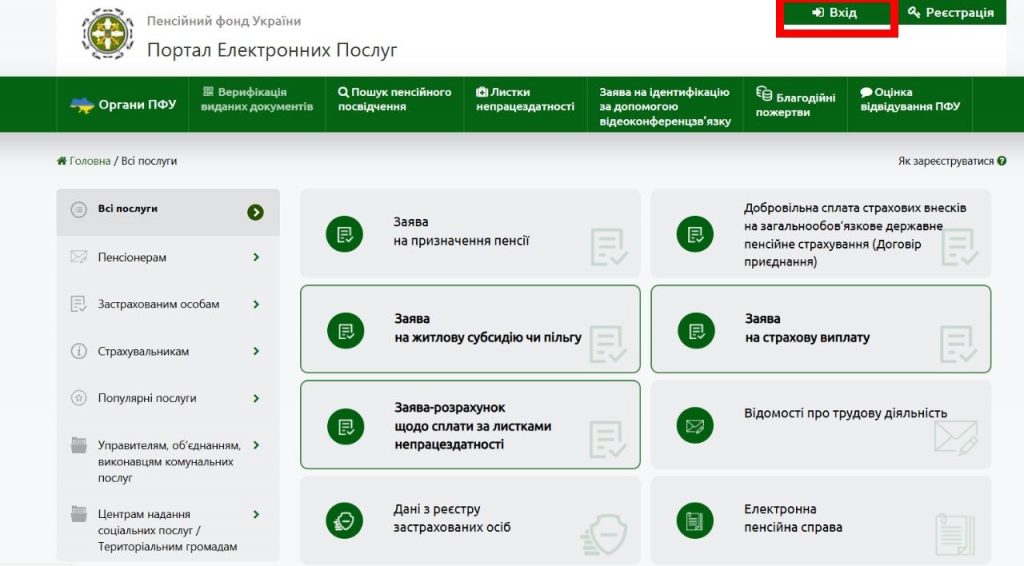Open the Органи ПФУ menu item
The width and height of the screenshot is (1024, 566).
tap(124, 104)
